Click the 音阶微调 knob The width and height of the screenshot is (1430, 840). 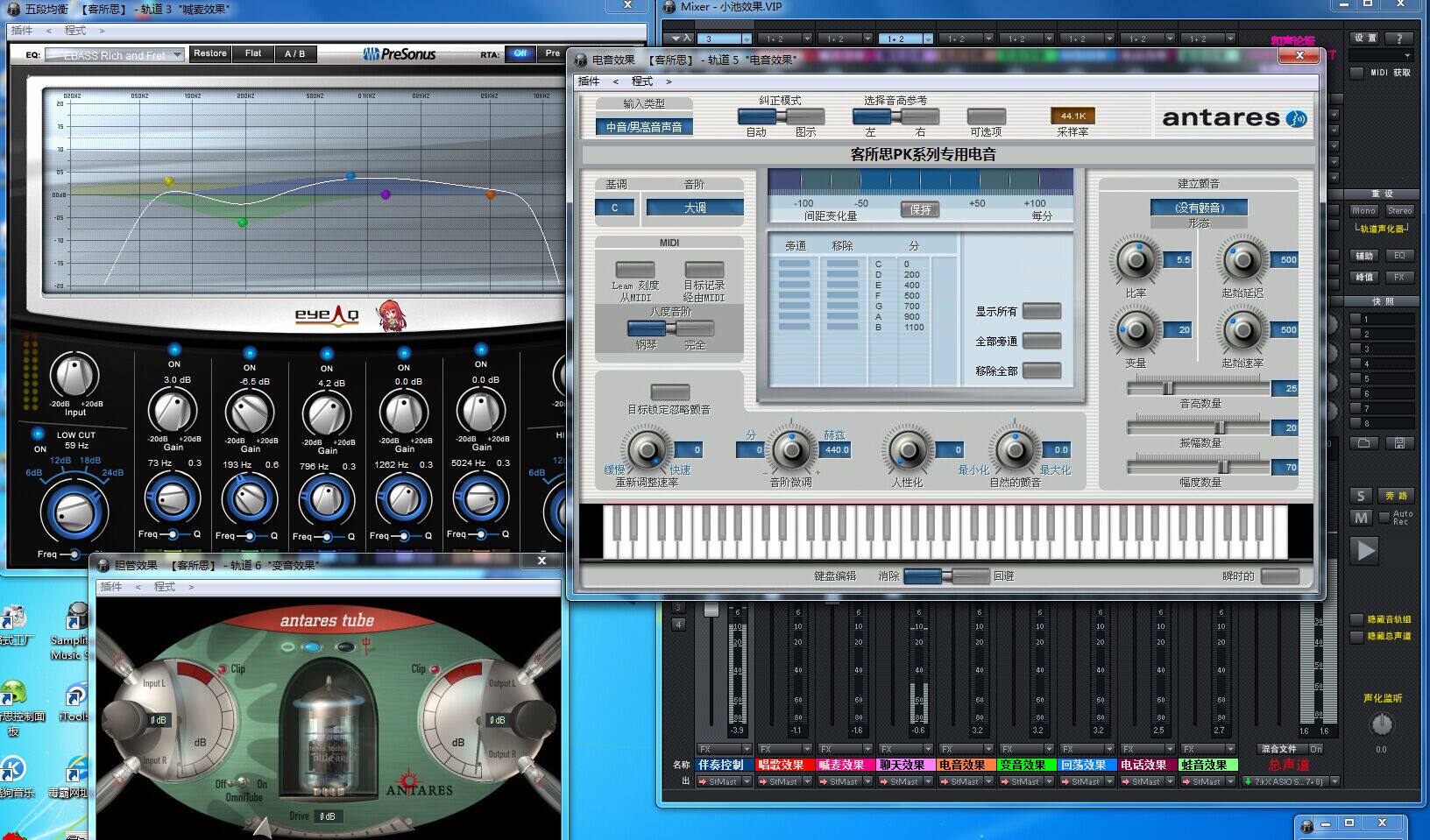pyautogui.click(x=791, y=450)
